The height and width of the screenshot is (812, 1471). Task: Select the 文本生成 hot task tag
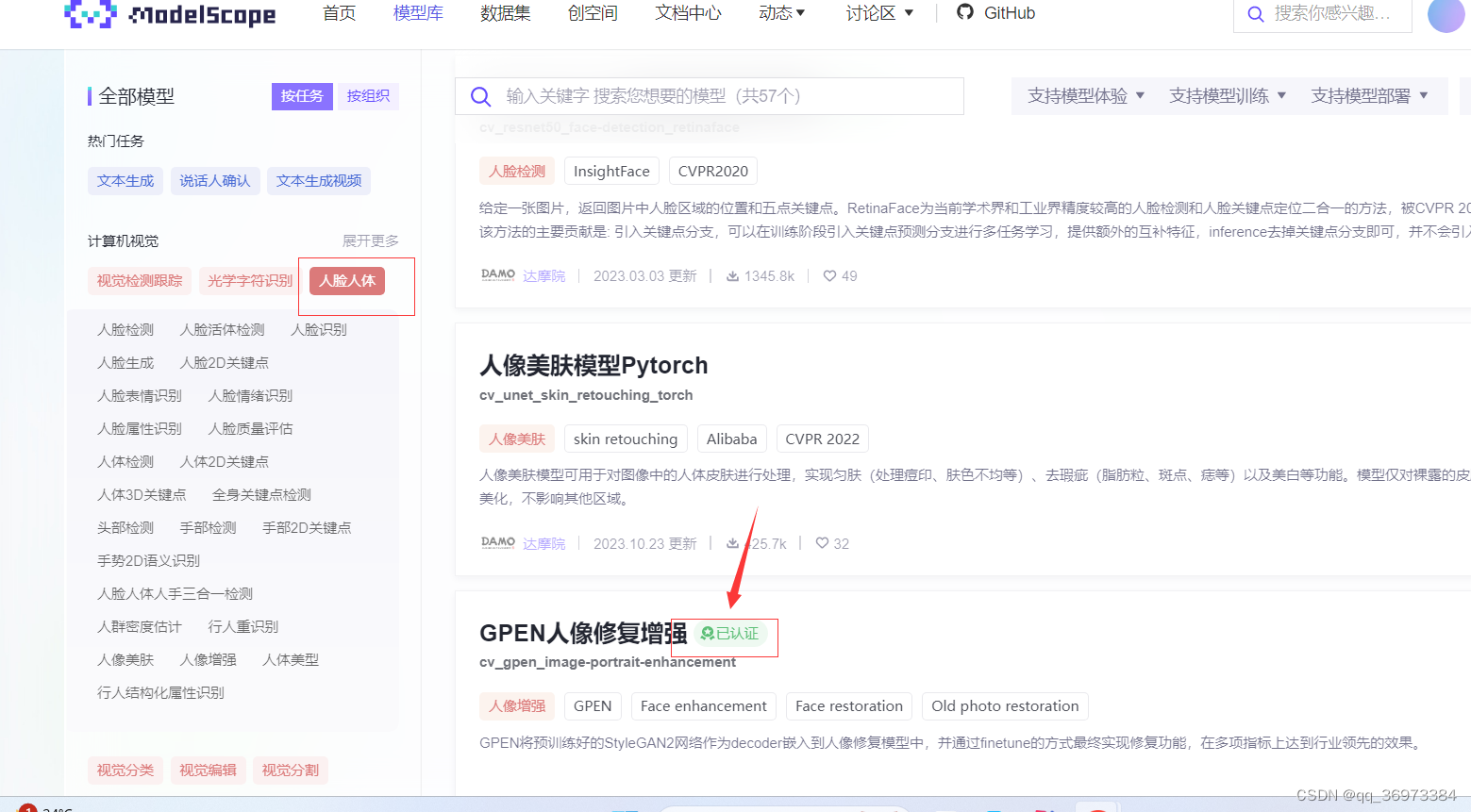[x=125, y=181]
